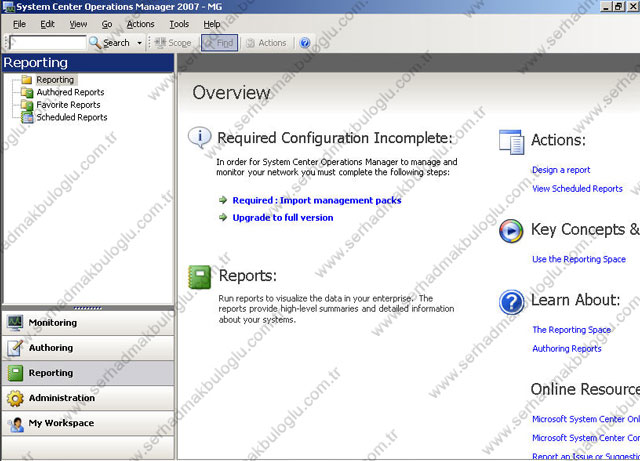Click green arrow beside Import management packs
This screenshot has height=461, width=640.
coord(223,200)
